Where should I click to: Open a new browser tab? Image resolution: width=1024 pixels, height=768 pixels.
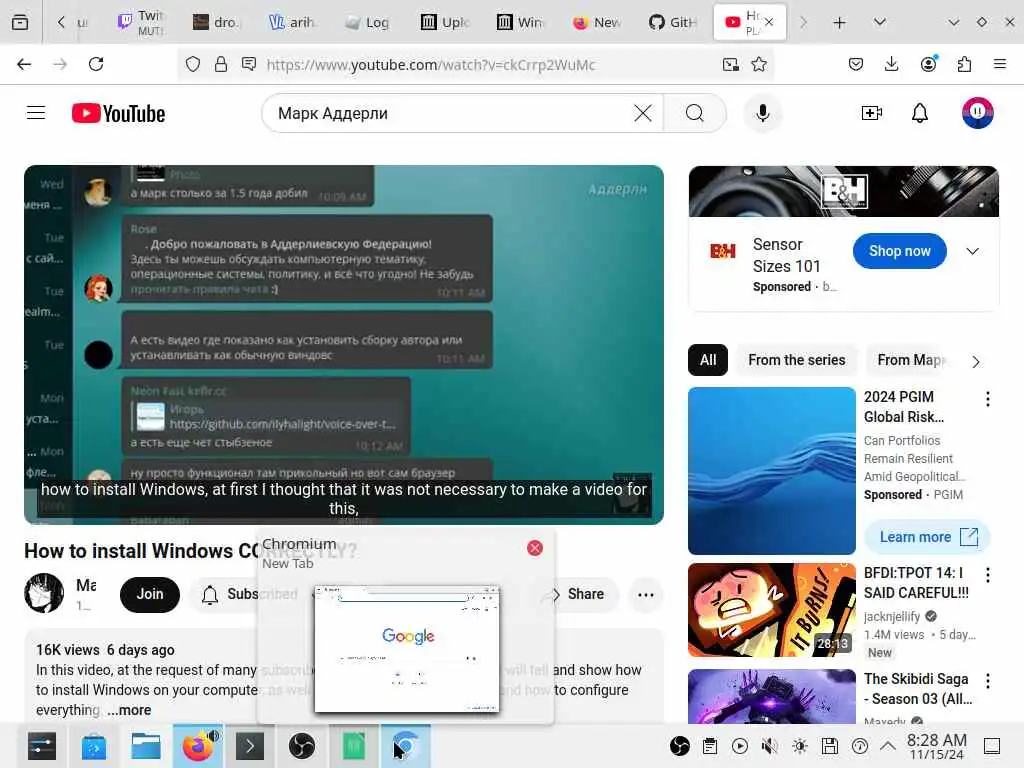click(x=839, y=22)
